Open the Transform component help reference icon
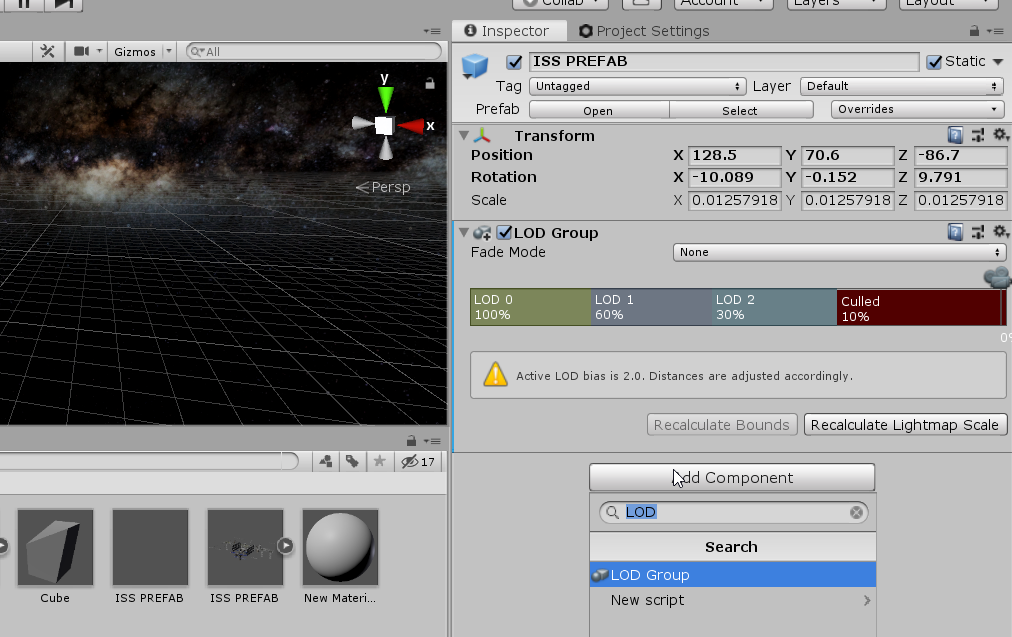The width and height of the screenshot is (1012, 637). 955,135
